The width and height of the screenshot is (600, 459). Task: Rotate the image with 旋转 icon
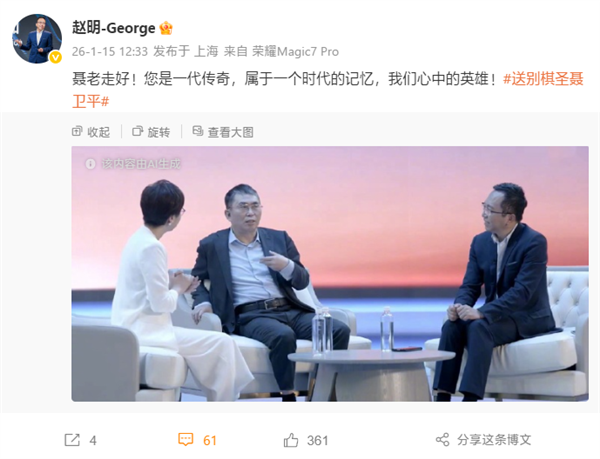click(137, 131)
